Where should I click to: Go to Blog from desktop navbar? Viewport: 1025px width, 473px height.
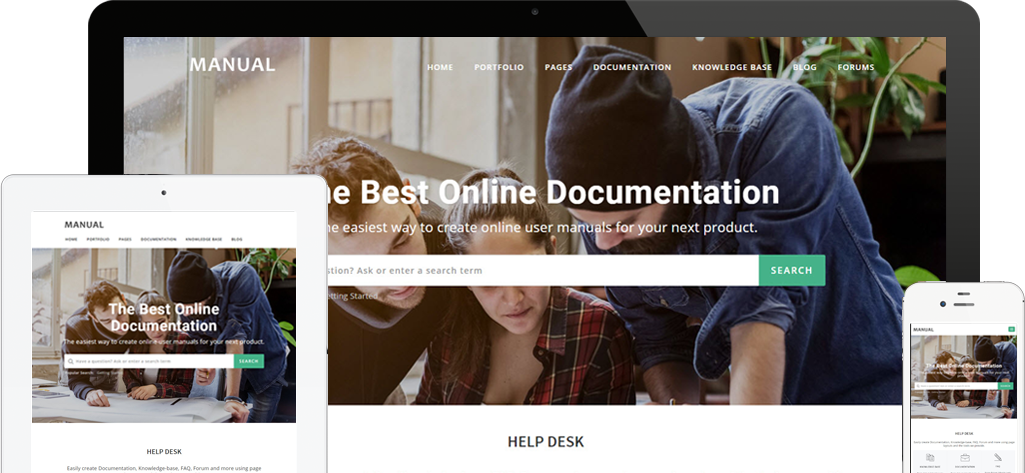tap(805, 68)
